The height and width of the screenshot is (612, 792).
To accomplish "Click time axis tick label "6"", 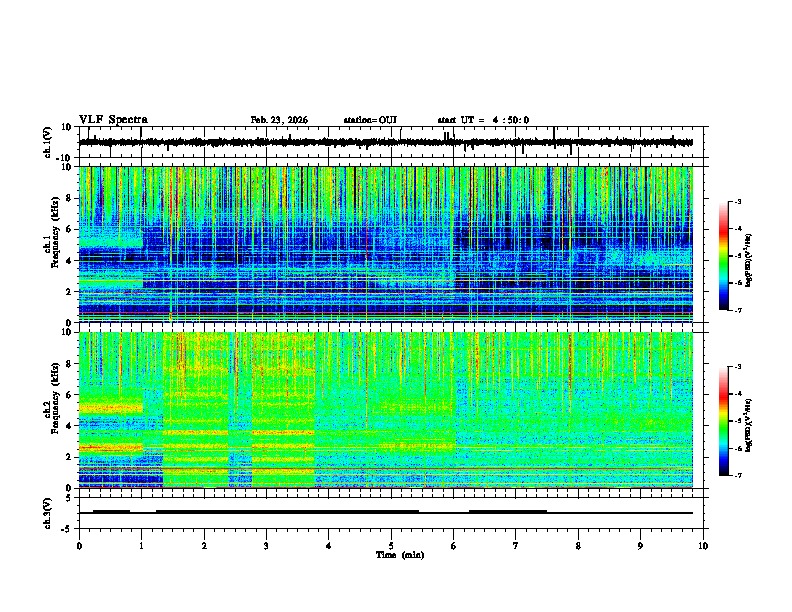I will click(454, 546).
